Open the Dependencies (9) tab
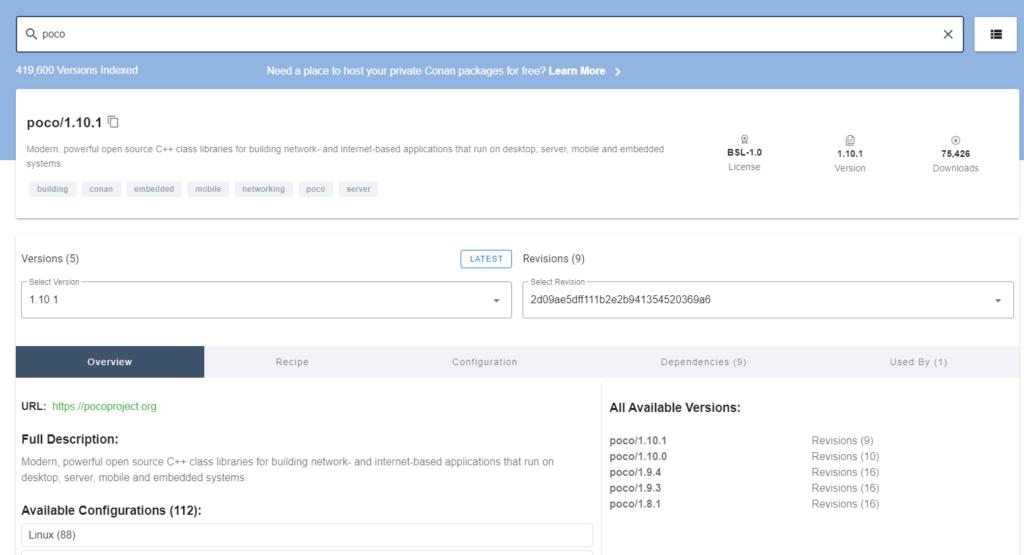The image size is (1024, 555). pyautogui.click(x=703, y=362)
